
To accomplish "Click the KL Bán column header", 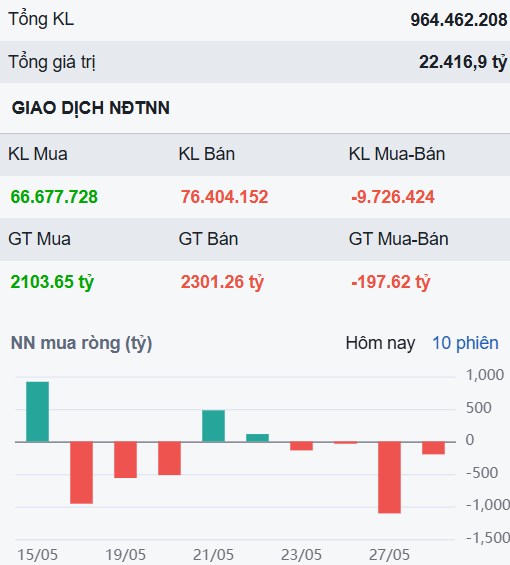I will (x=207, y=154).
